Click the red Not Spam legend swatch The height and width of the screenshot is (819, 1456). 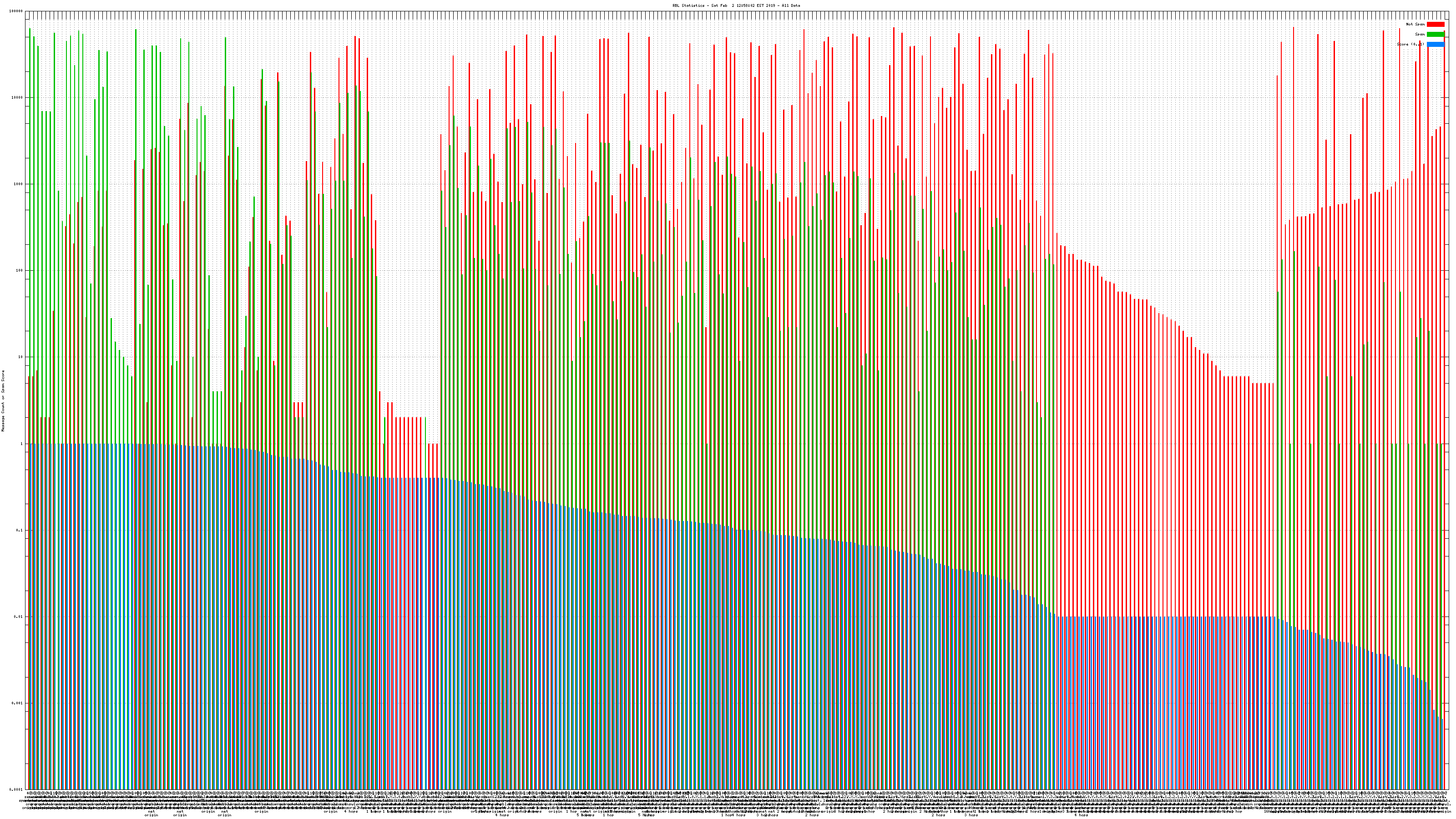coord(1435,24)
